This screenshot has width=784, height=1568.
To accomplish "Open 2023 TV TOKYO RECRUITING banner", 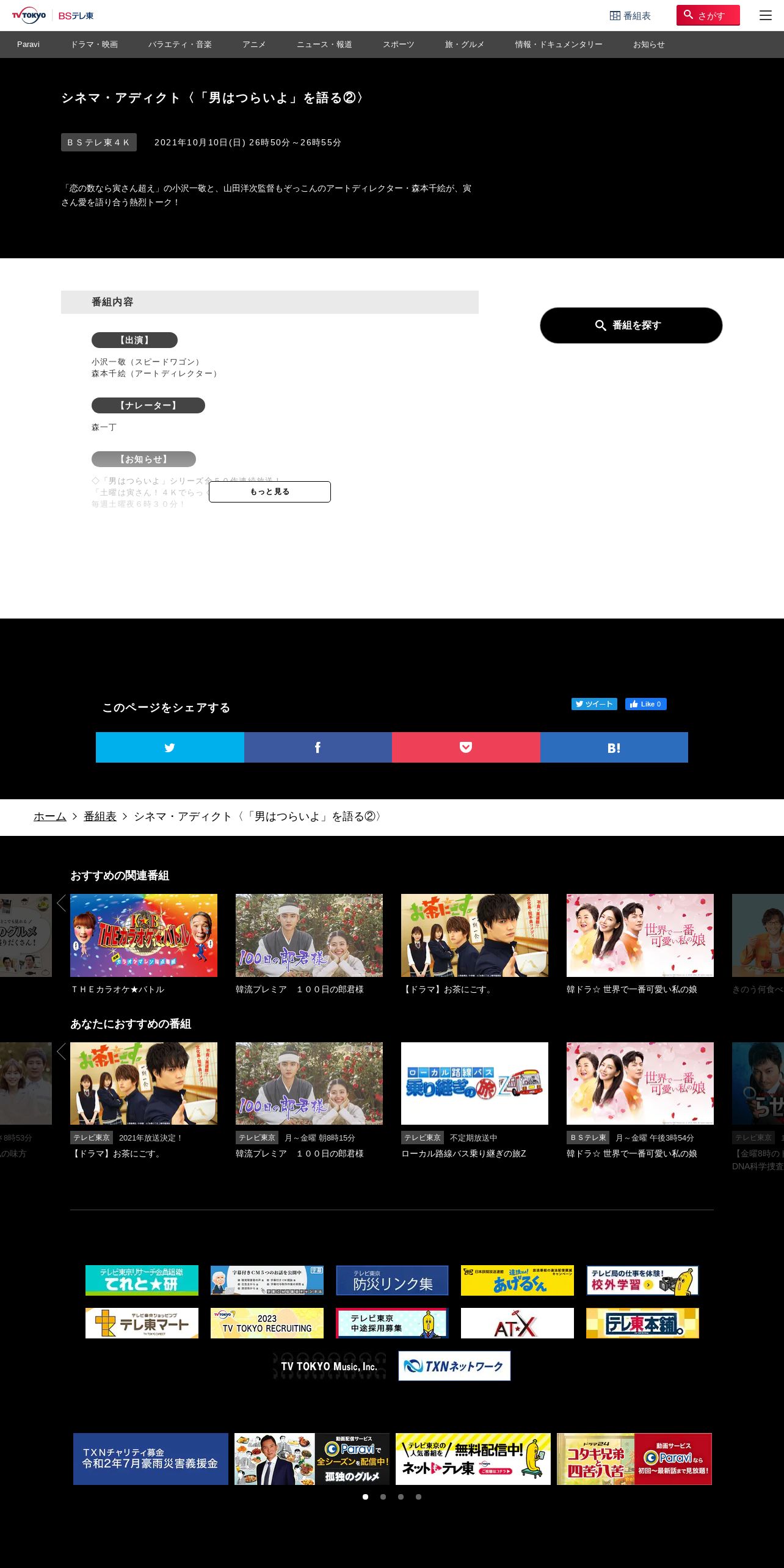I will [267, 1323].
